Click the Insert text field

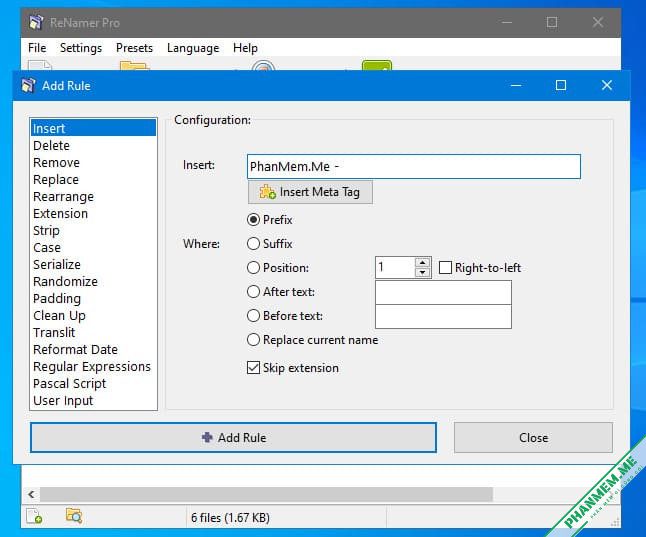coord(414,166)
